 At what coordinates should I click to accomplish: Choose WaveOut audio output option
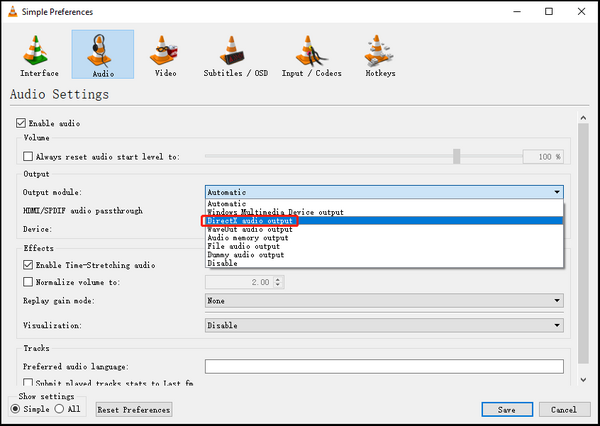[x=250, y=229]
